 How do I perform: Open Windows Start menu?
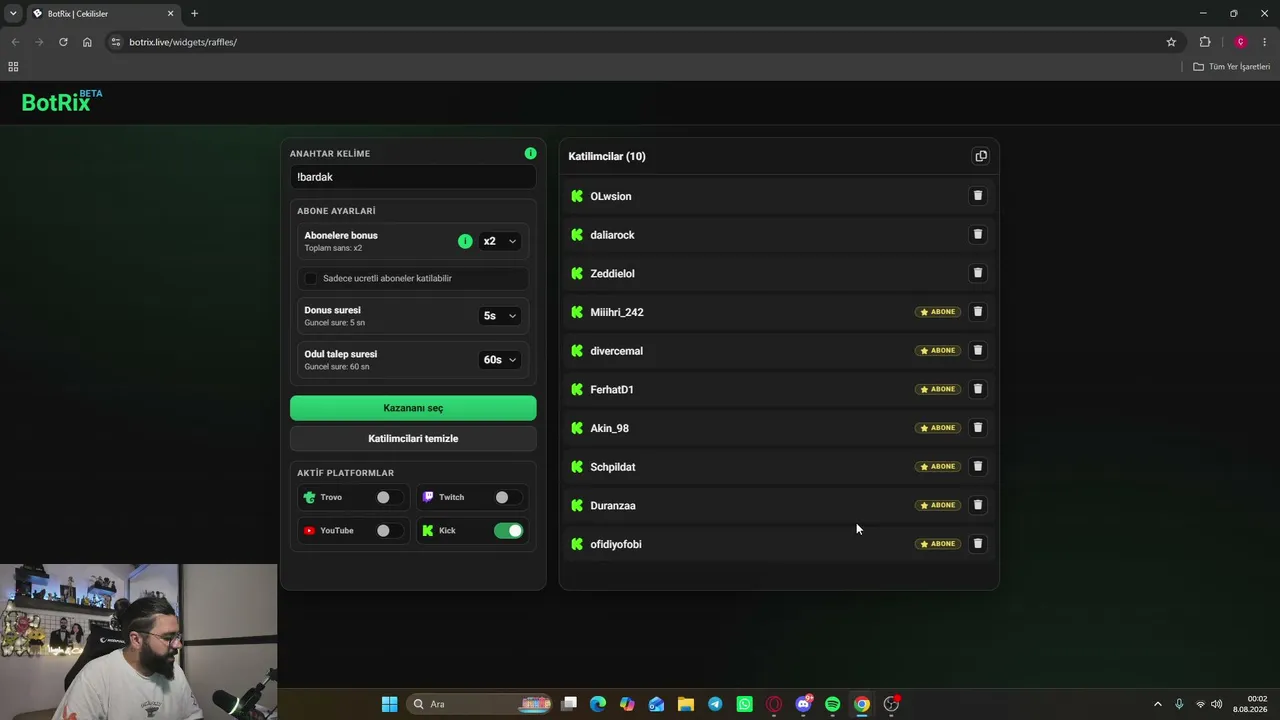[x=389, y=704]
